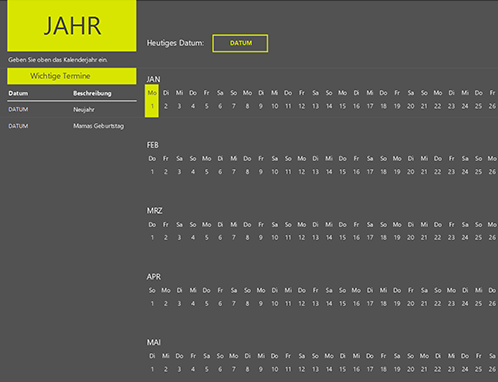Click the APR month label

(x=154, y=277)
